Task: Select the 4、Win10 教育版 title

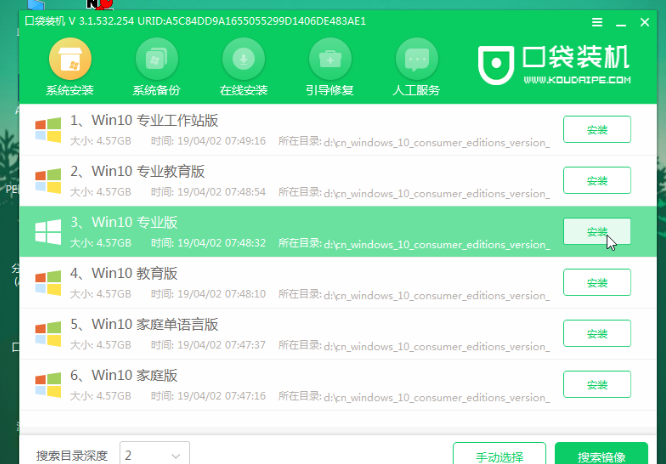Action: pyautogui.click(x=124, y=274)
